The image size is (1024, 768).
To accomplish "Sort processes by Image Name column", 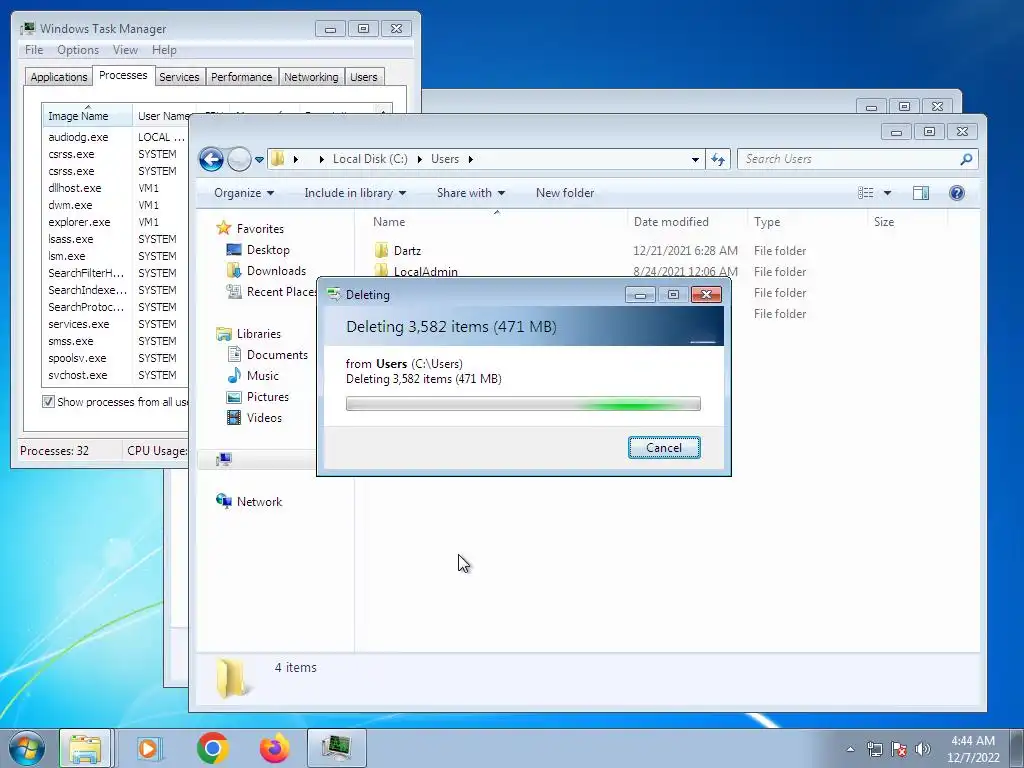I will tap(88, 116).
